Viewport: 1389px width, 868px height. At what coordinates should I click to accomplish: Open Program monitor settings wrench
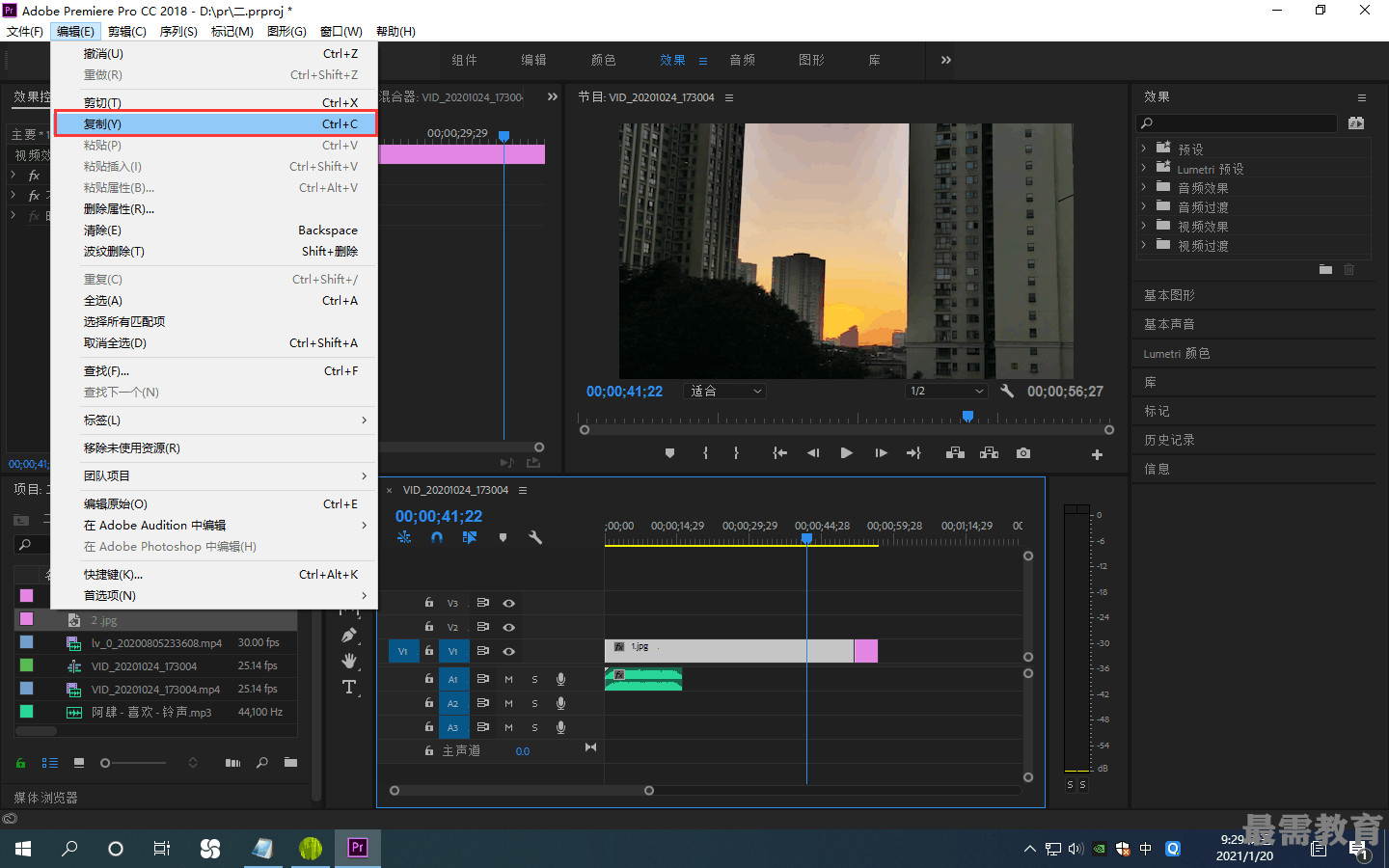click(1007, 391)
